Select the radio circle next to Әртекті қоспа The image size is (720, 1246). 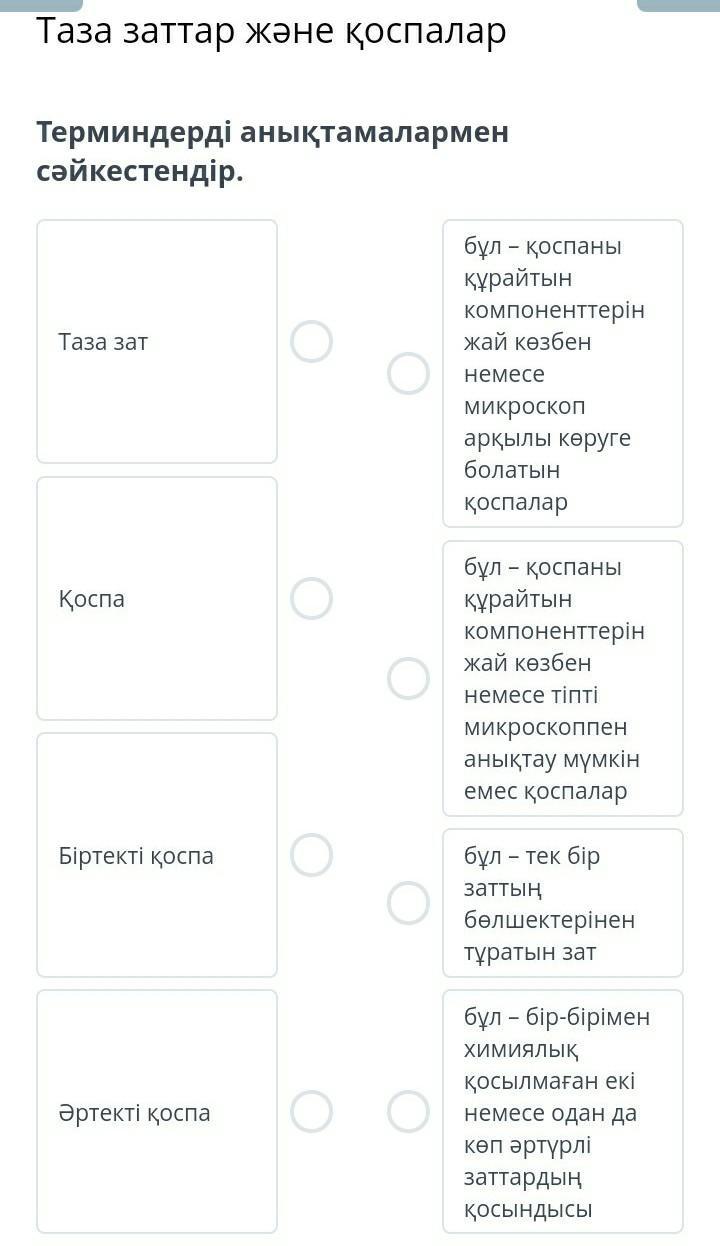coord(311,1111)
